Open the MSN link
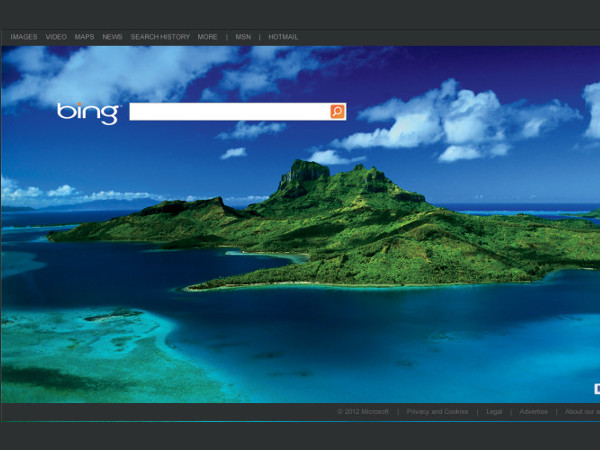The width and height of the screenshot is (600, 450). pyautogui.click(x=243, y=37)
